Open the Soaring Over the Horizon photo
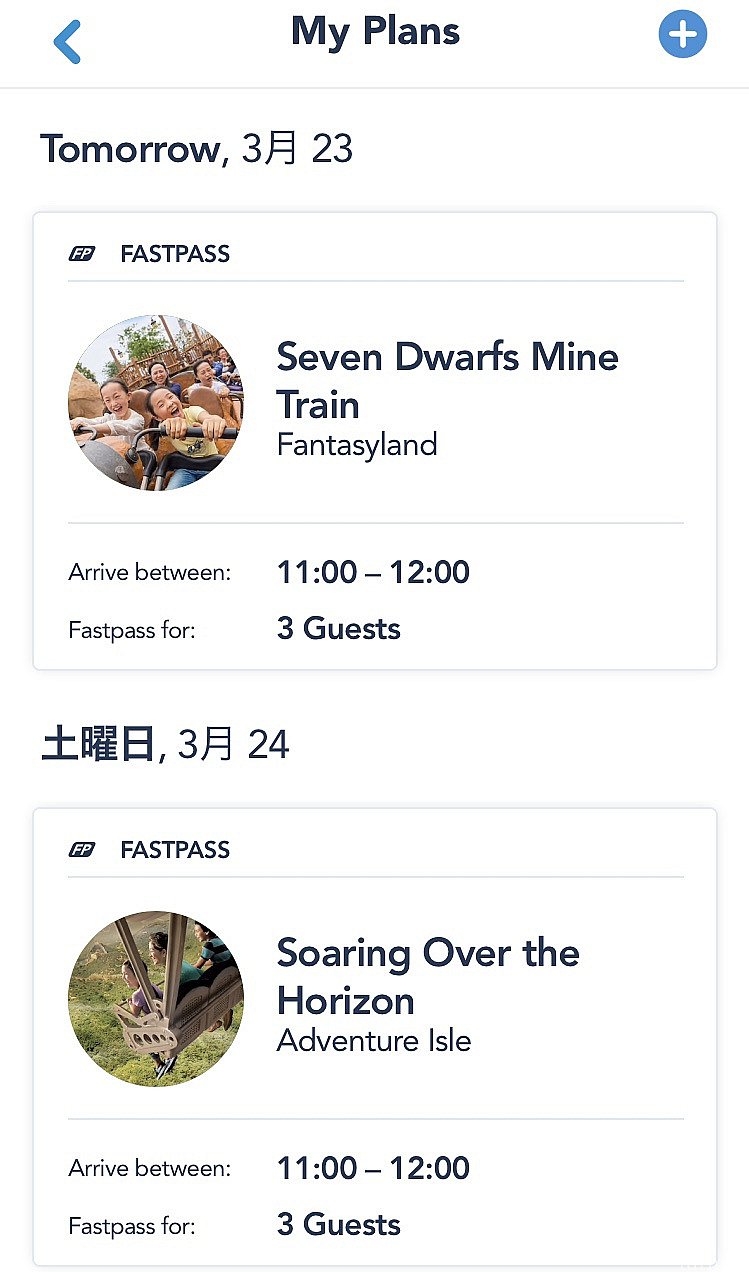This screenshot has width=749, height=1272. tap(155, 999)
